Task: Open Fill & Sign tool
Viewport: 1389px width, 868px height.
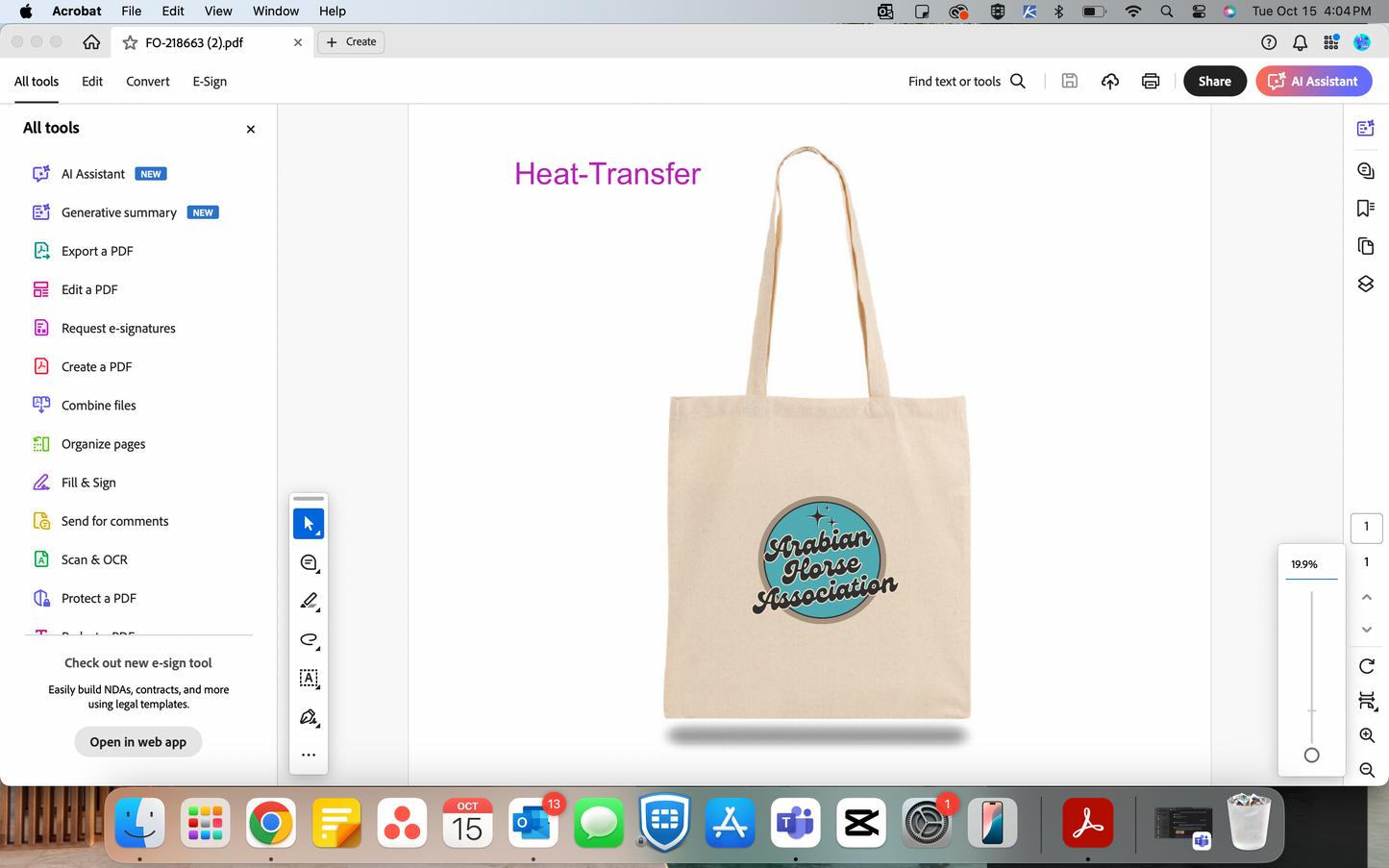Action: coord(74,483)
